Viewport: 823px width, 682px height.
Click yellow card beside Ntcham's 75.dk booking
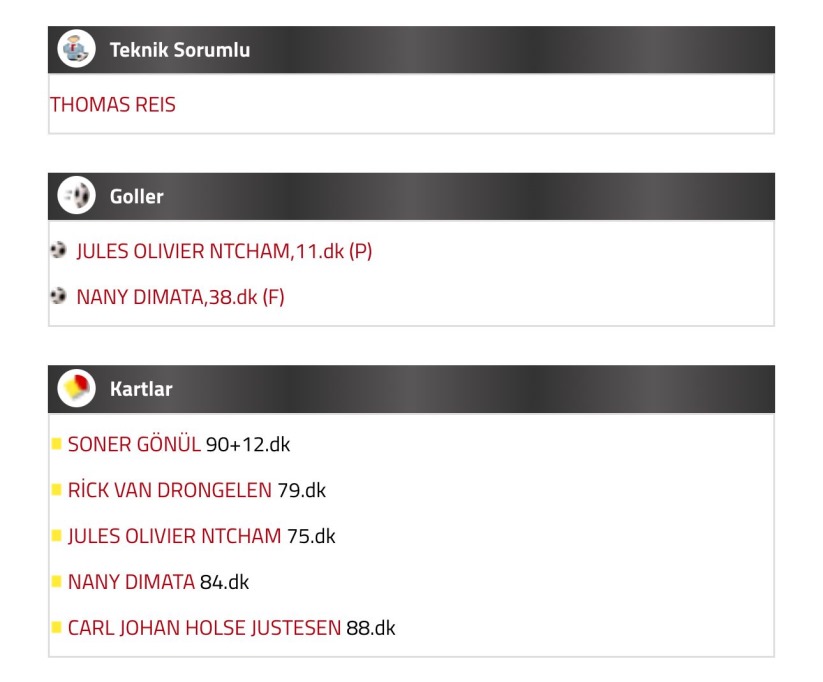(x=57, y=536)
